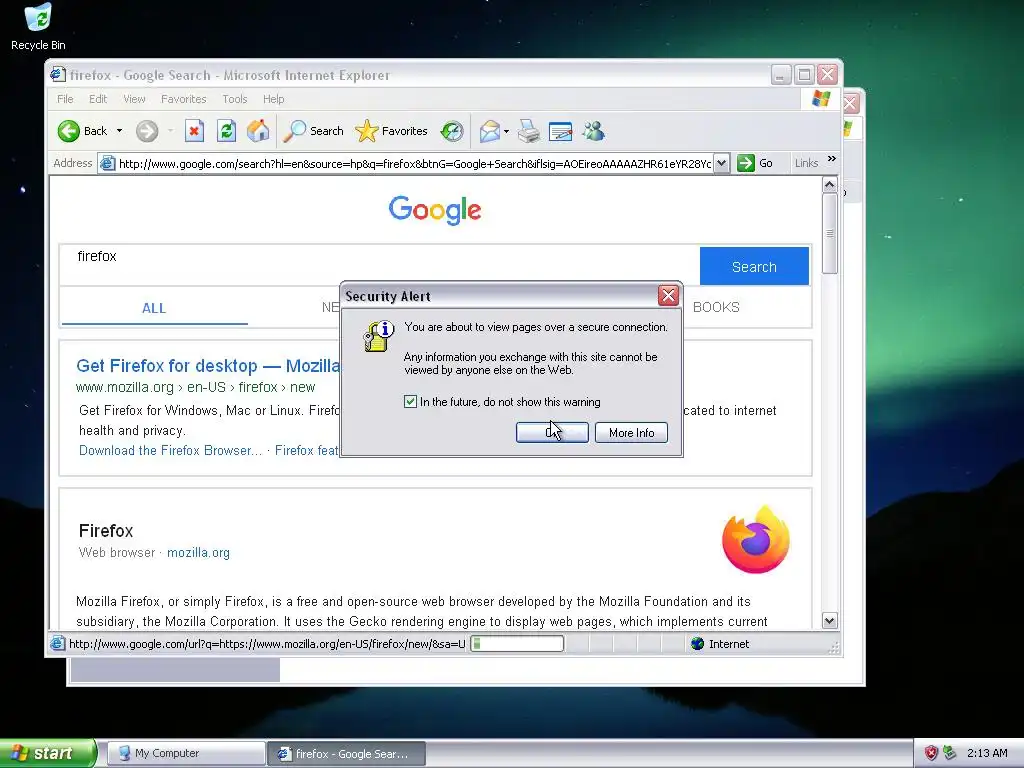Image resolution: width=1024 pixels, height=768 pixels.
Task: Print the page with printer icon
Action: (528, 131)
